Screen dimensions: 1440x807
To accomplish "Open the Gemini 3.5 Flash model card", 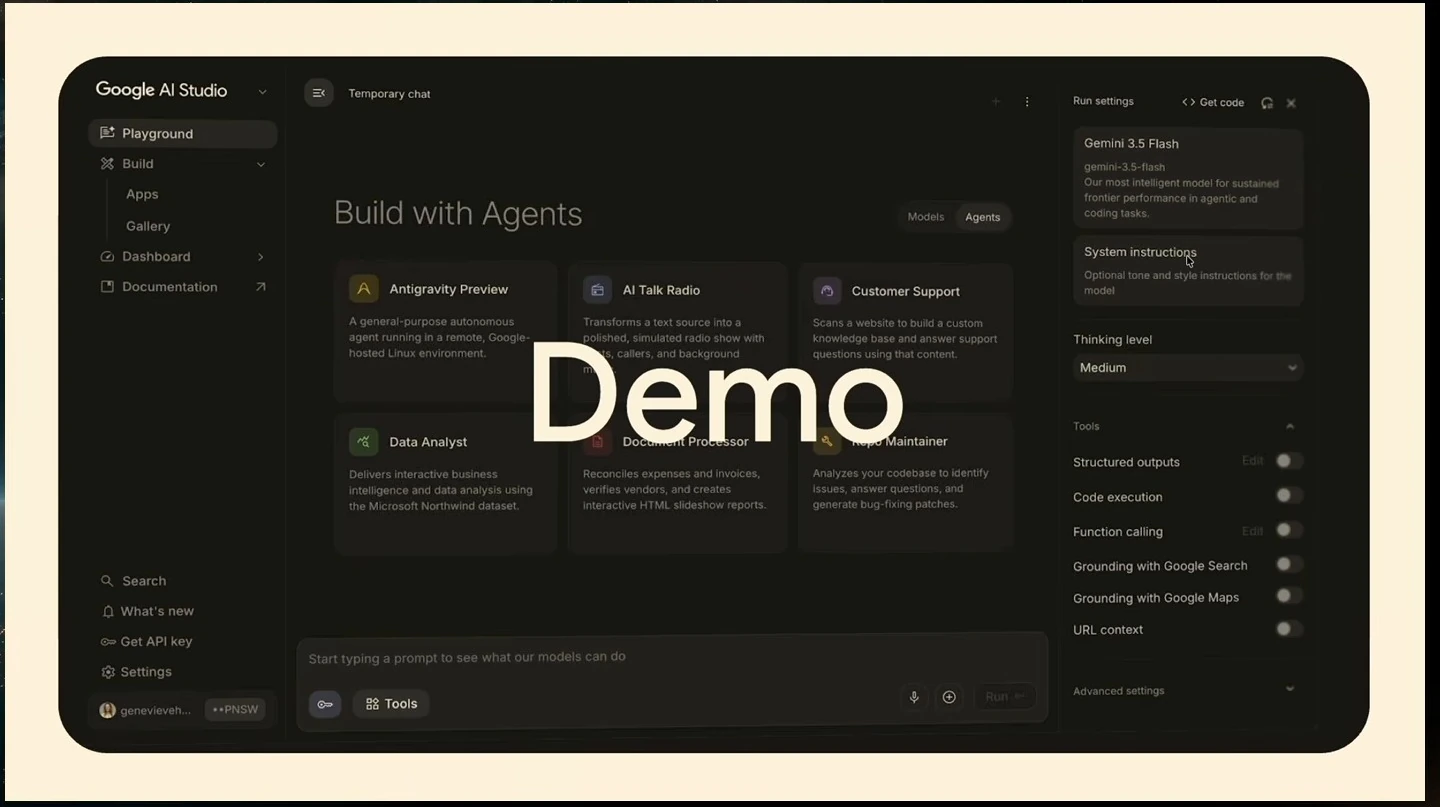I will point(1188,177).
